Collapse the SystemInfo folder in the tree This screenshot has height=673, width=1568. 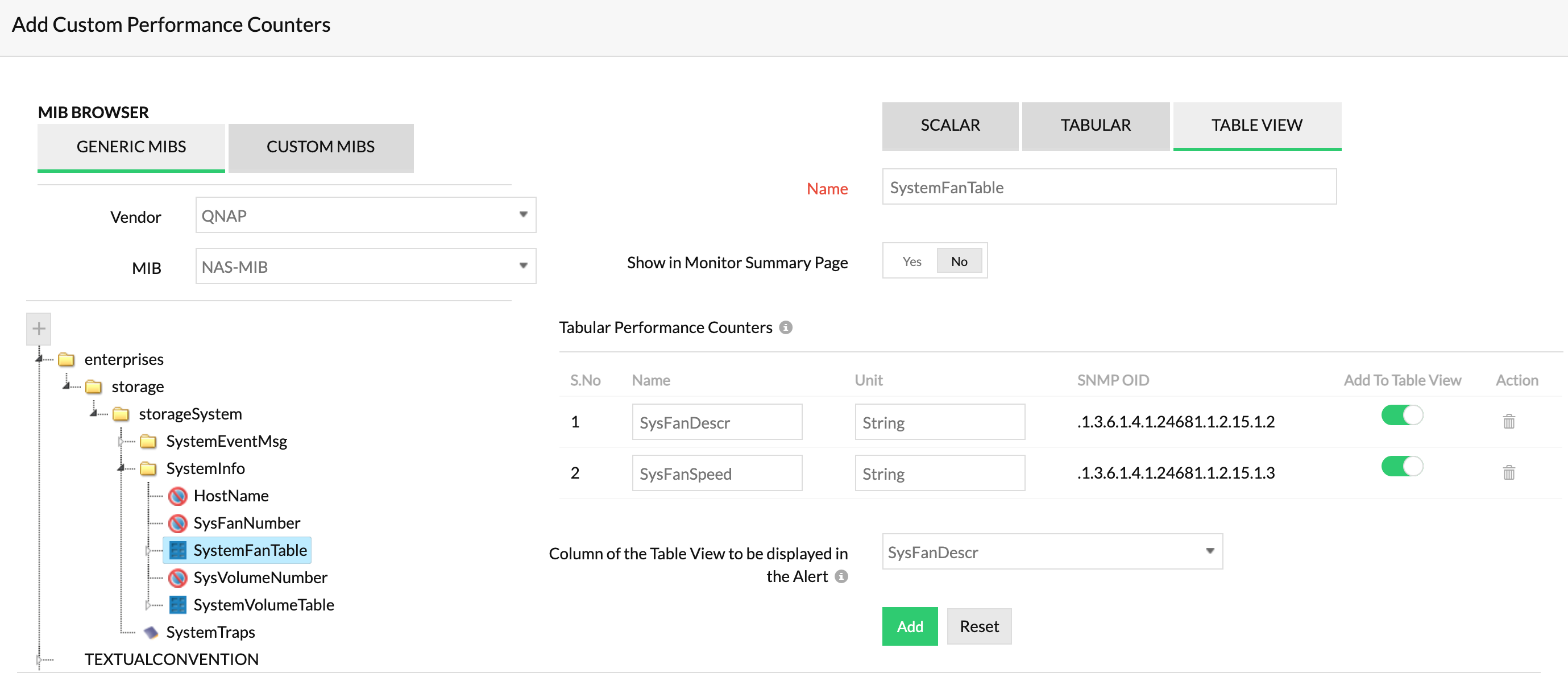point(122,468)
